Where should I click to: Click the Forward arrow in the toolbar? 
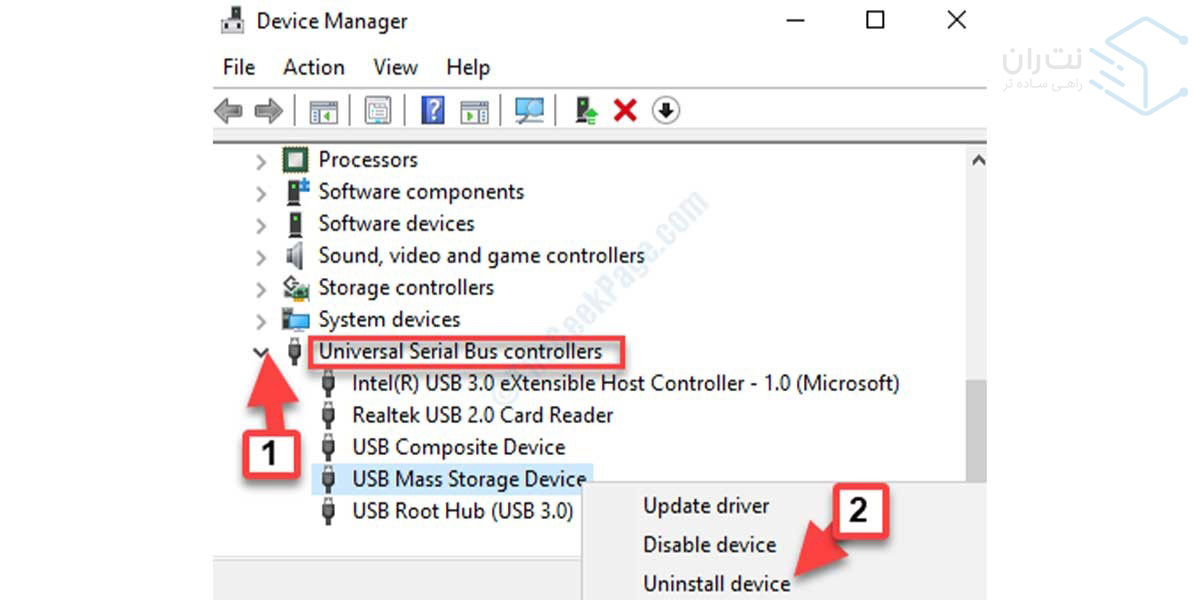268,111
